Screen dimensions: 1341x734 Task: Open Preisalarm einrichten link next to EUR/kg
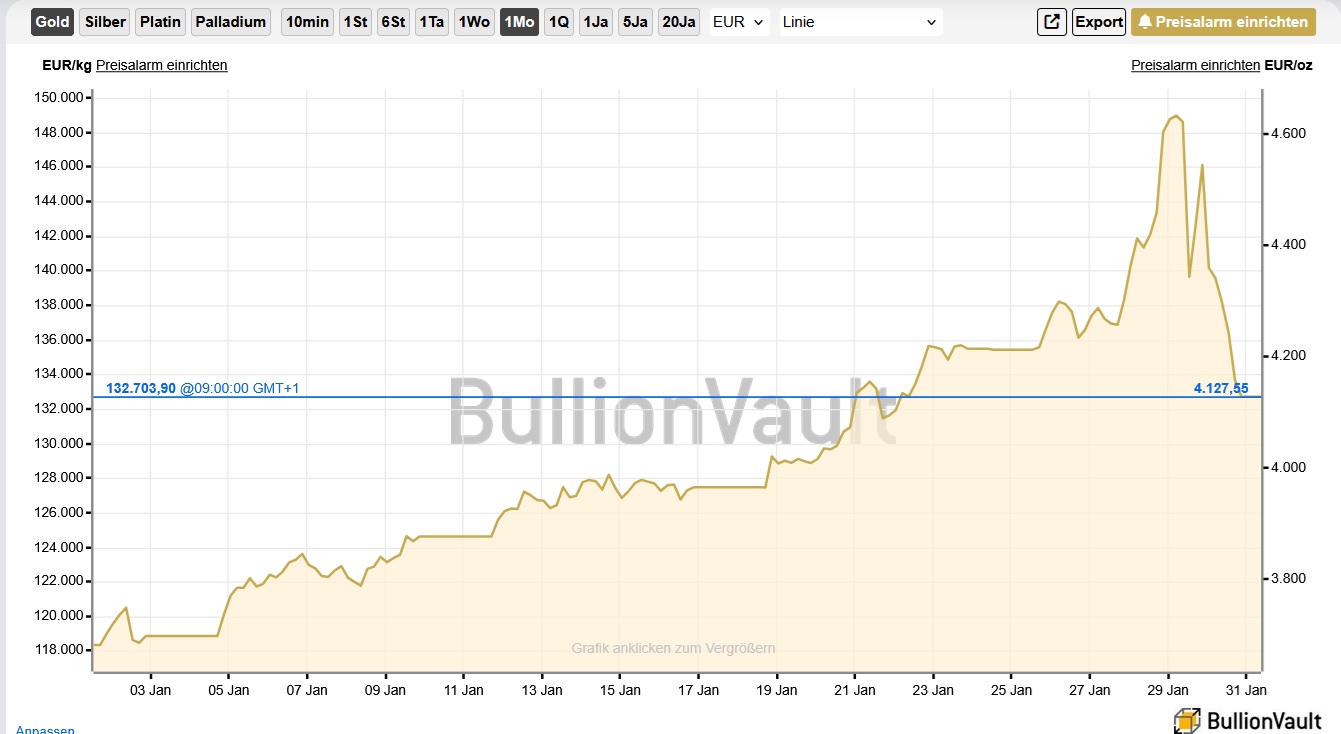162,65
